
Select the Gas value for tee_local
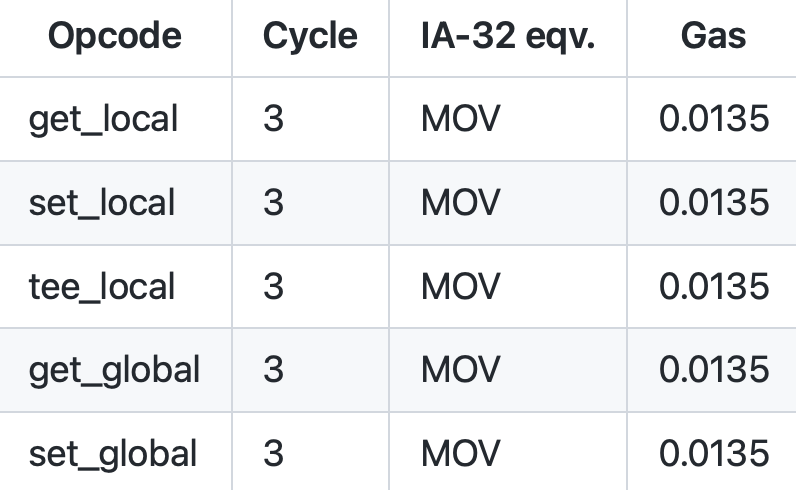(714, 286)
